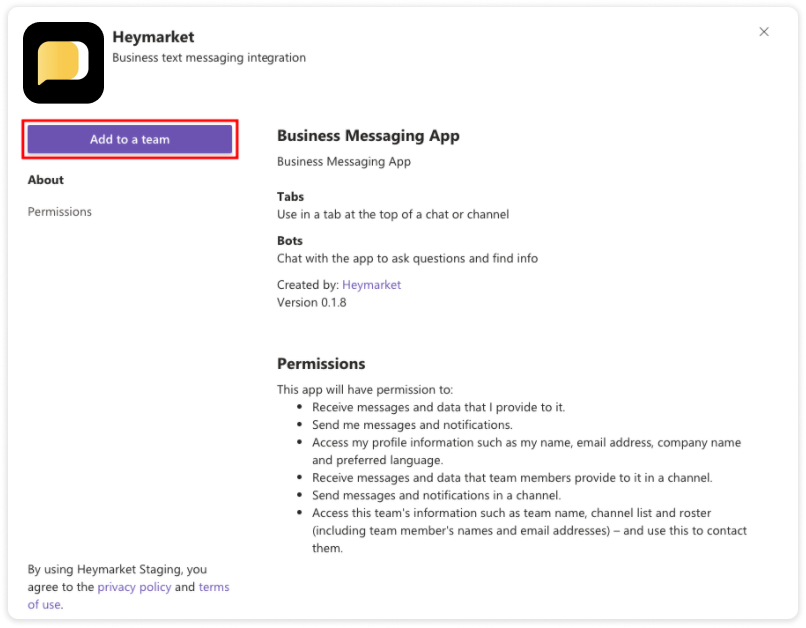This screenshot has width=806, height=628.
Task: Click the Business Messaging App heading
Action: [x=368, y=136]
